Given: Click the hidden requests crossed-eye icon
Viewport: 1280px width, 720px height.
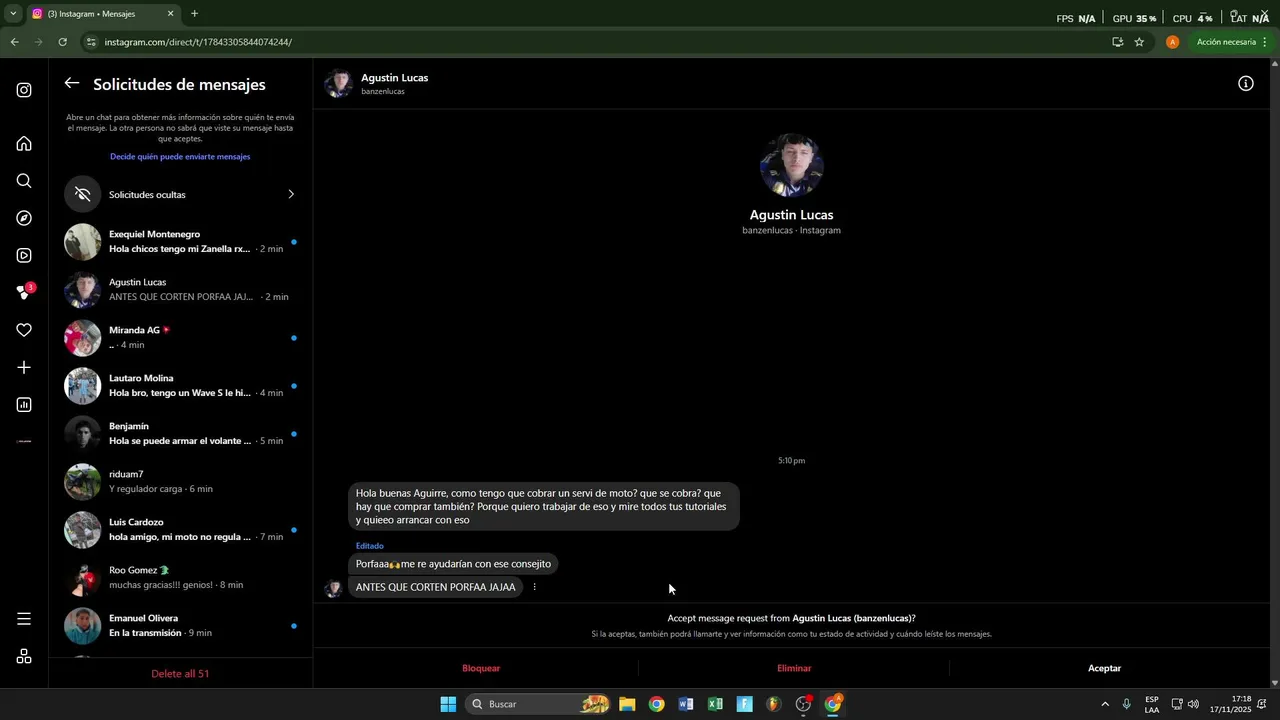Looking at the screenshot, I should 83,194.
